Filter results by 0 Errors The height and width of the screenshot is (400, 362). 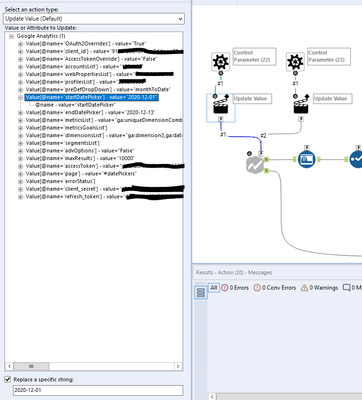pyautogui.click(x=235, y=288)
